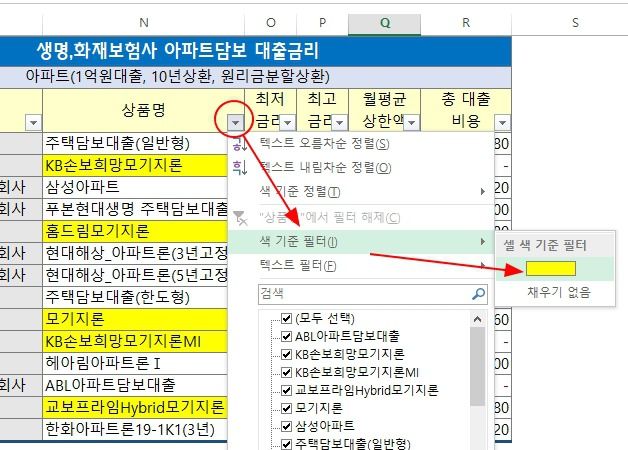Click cell ABL아파트담보대출 in sheet
This screenshot has width=628, height=450.
point(135,386)
